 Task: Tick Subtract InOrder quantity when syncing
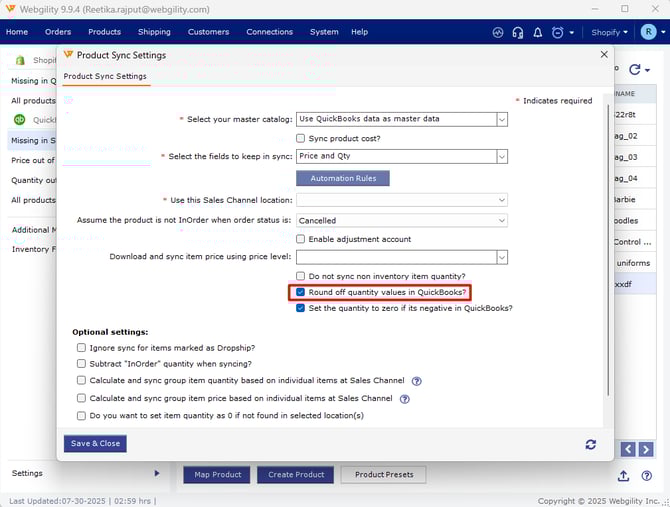click(82, 364)
